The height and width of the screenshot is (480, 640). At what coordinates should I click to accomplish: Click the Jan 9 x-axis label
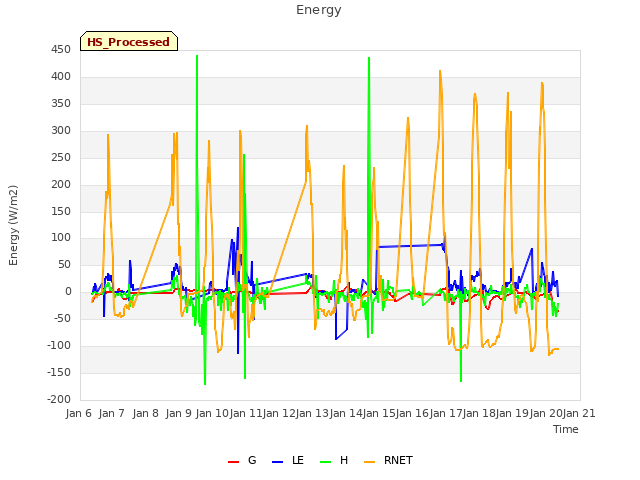[x=179, y=413]
